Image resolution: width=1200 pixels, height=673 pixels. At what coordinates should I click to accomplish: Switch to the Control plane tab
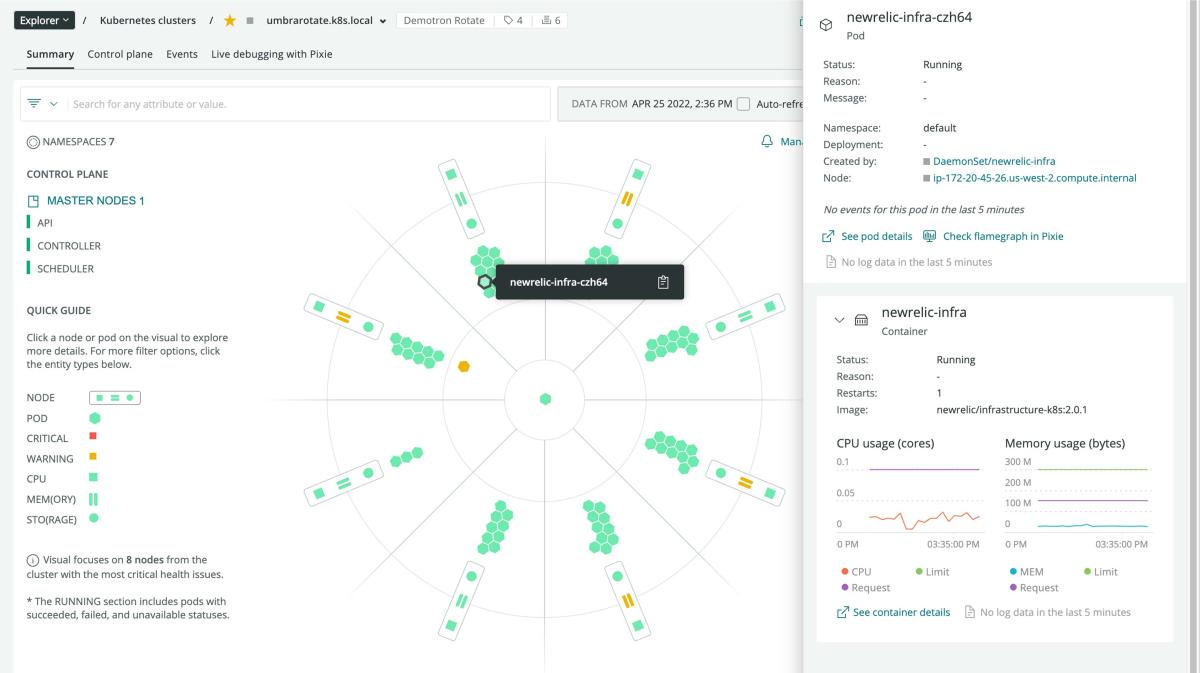(x=120, y=54)
